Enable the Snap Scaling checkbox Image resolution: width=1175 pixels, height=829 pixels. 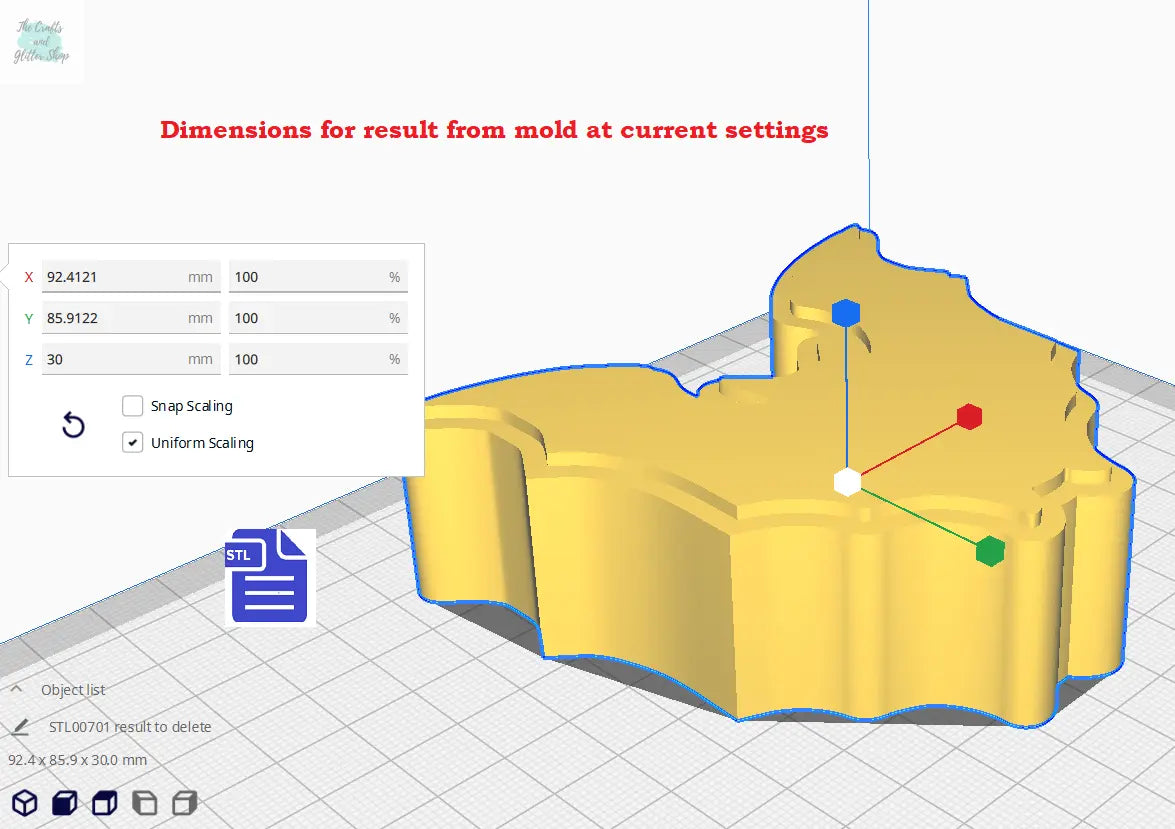(x=132, y=406)
